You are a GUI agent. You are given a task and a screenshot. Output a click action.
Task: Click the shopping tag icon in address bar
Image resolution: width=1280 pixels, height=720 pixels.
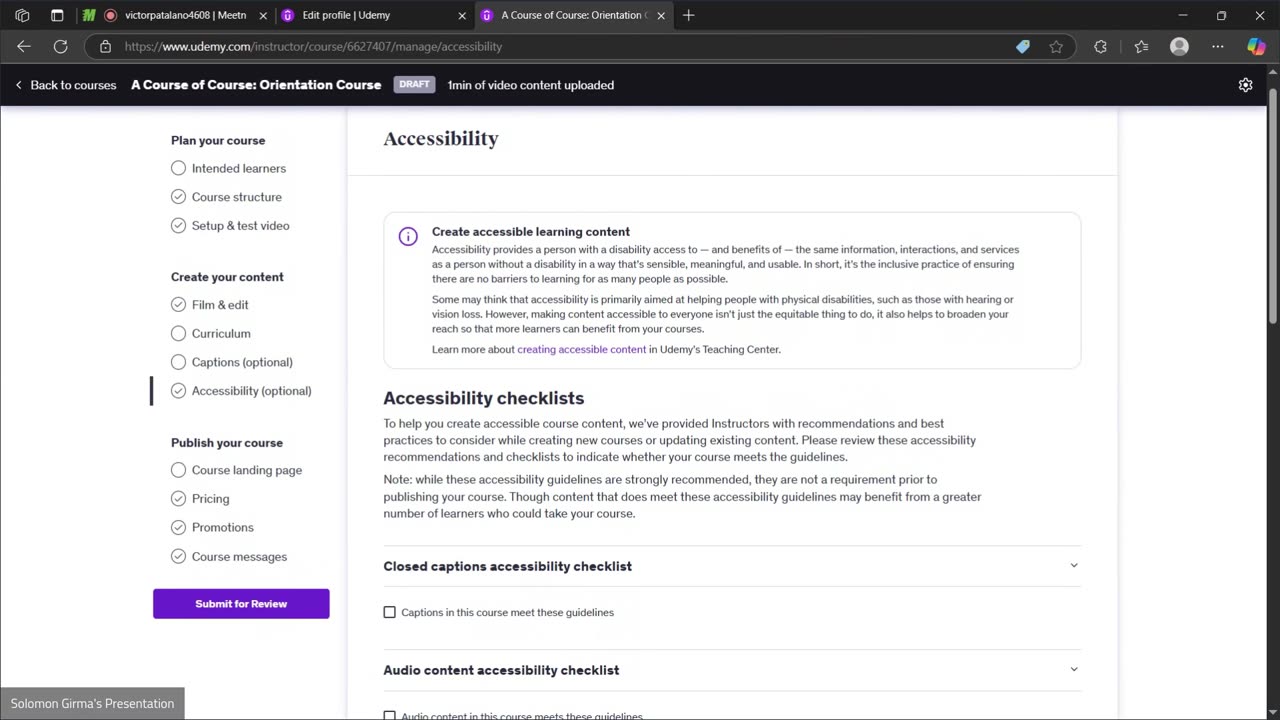click(1022, 46)
